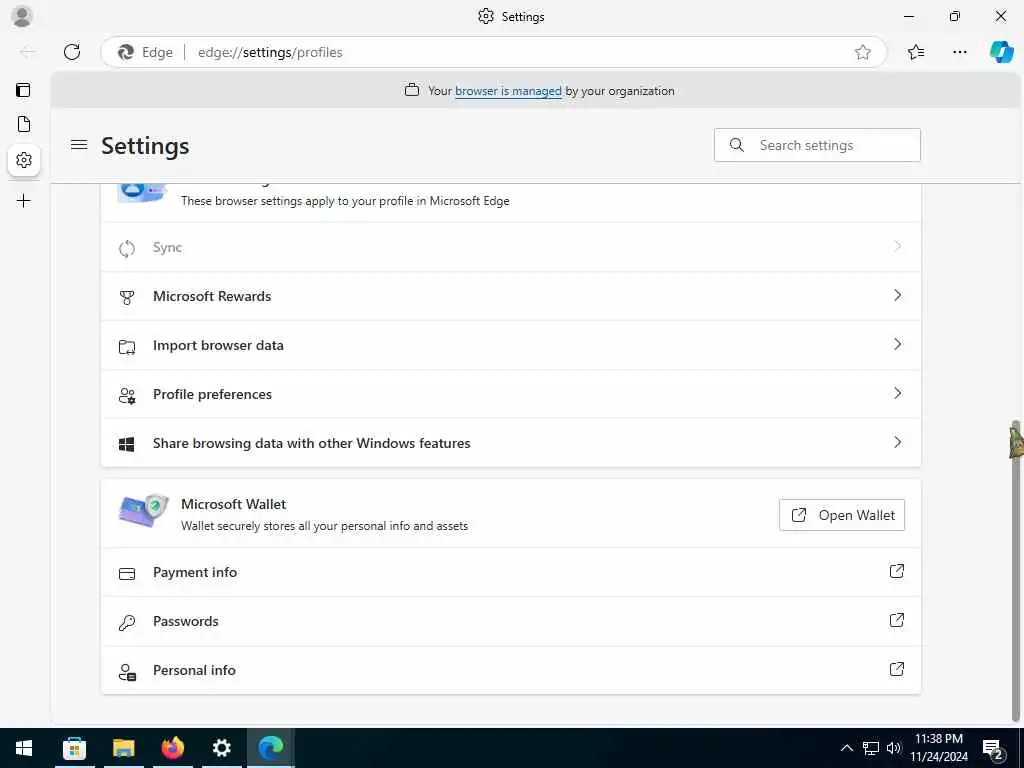Viewport: 1024px width, 768px height.
Task: Click the Passwords key icon
Action: point(127,622)
